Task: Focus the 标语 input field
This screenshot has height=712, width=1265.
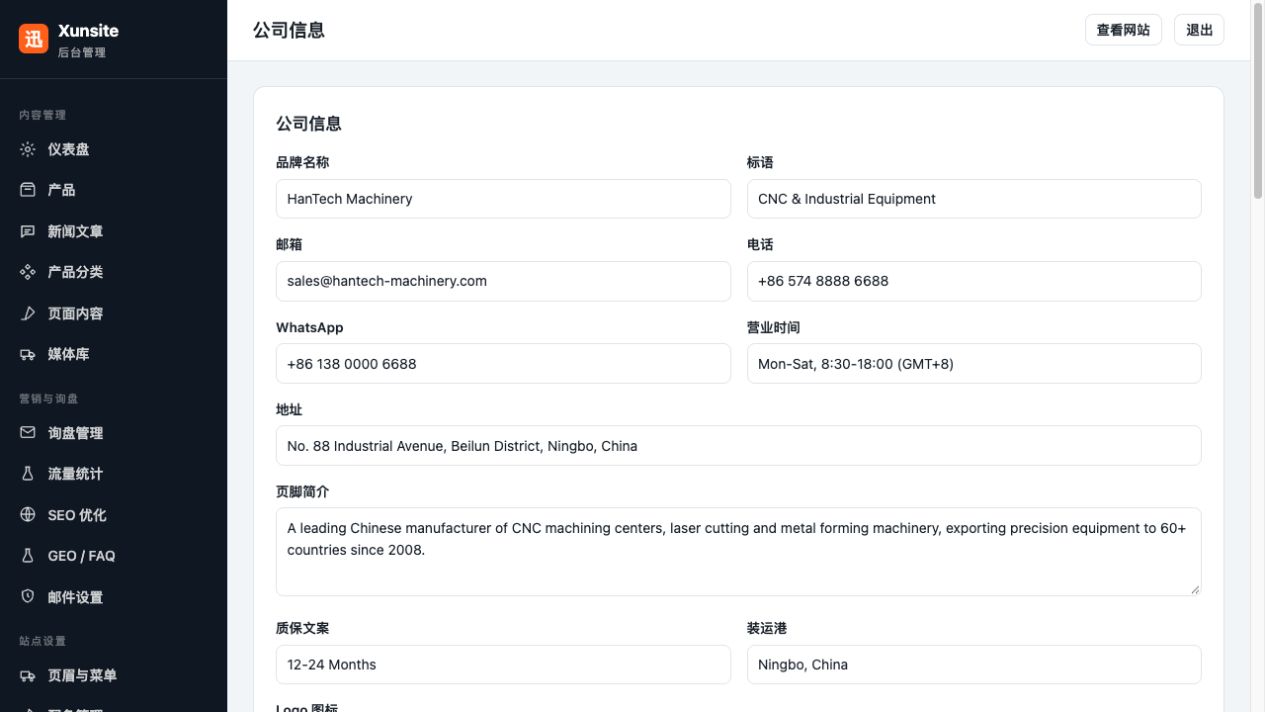Action: [974, 199]
